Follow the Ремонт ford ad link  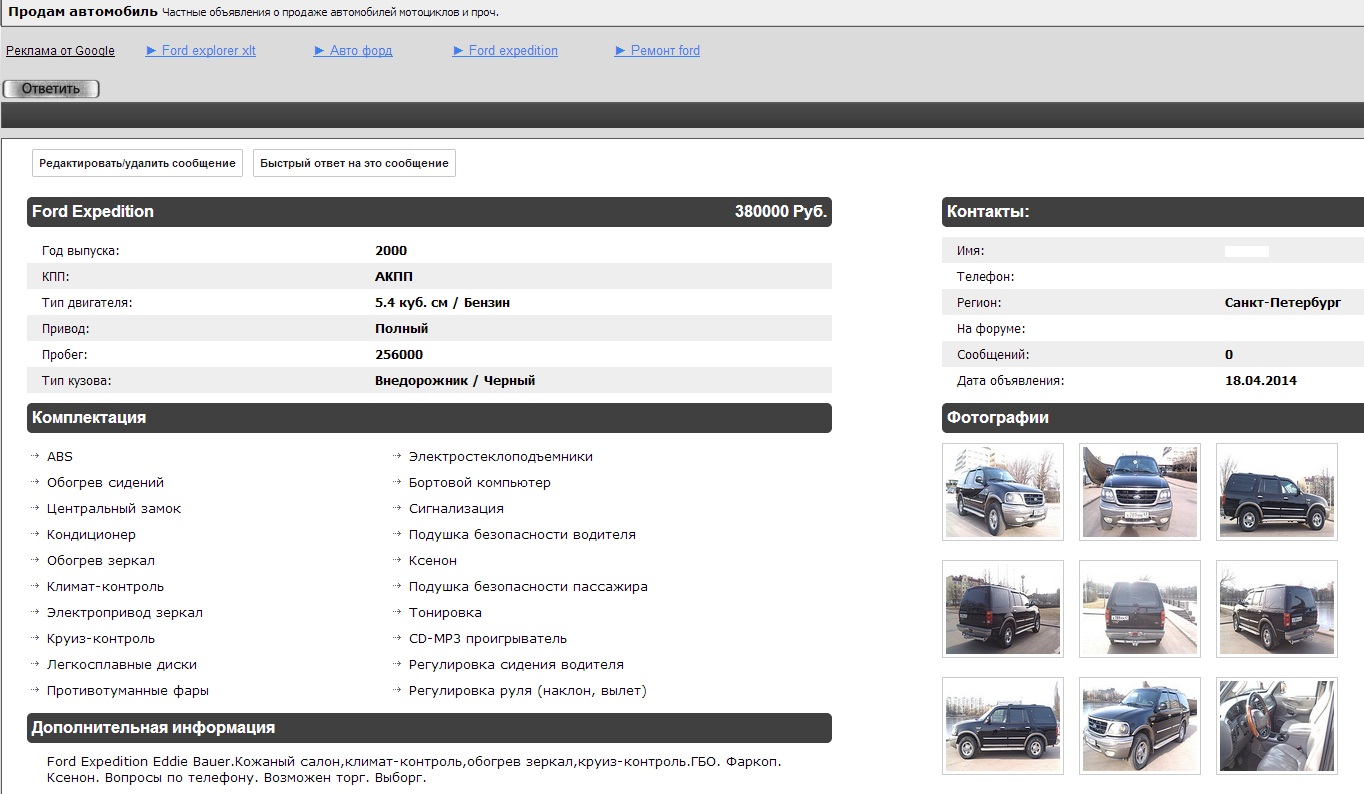pyautogui.click(x=657, y=51)
